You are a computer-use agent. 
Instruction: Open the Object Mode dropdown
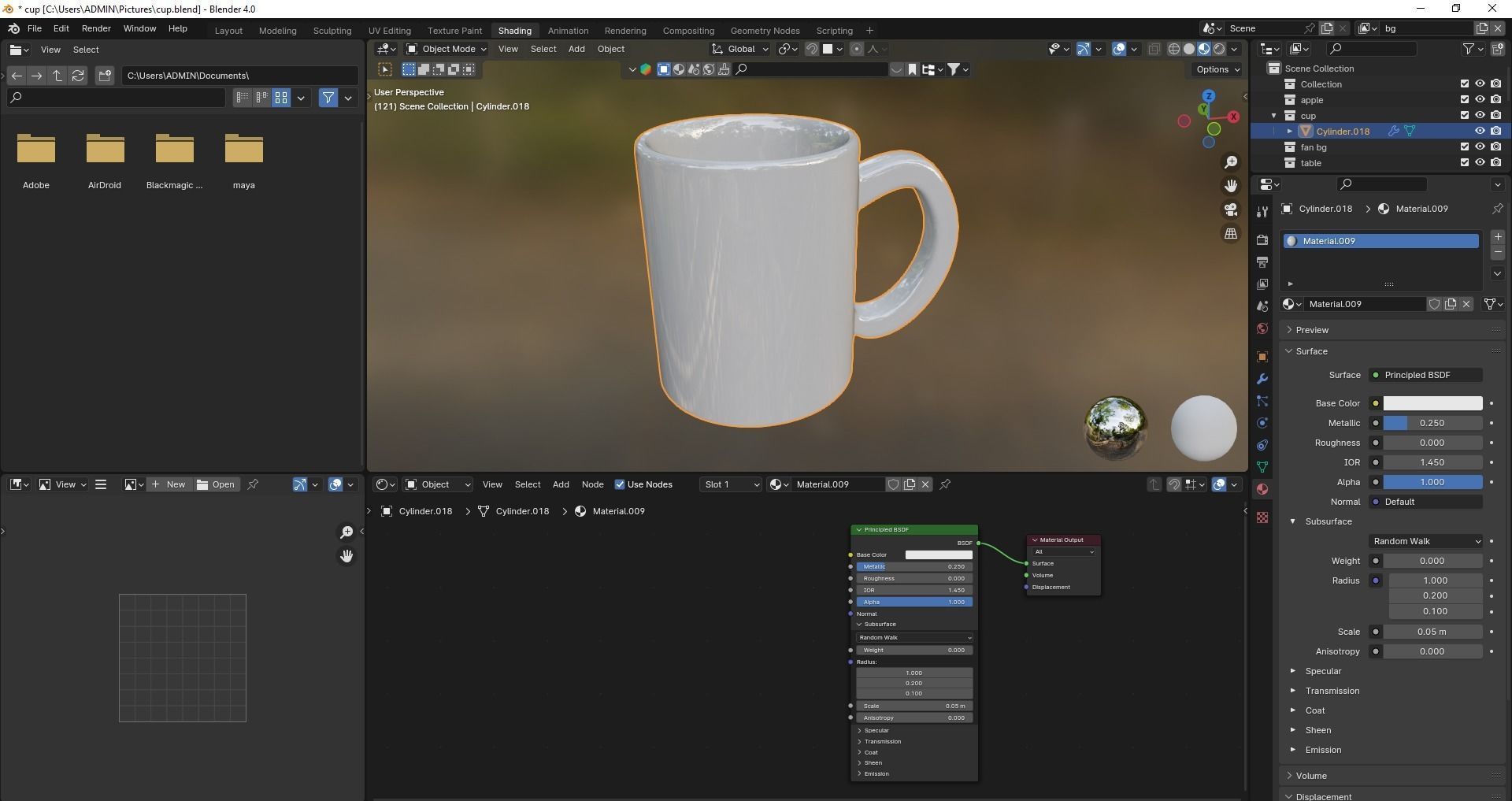point(447,49)
